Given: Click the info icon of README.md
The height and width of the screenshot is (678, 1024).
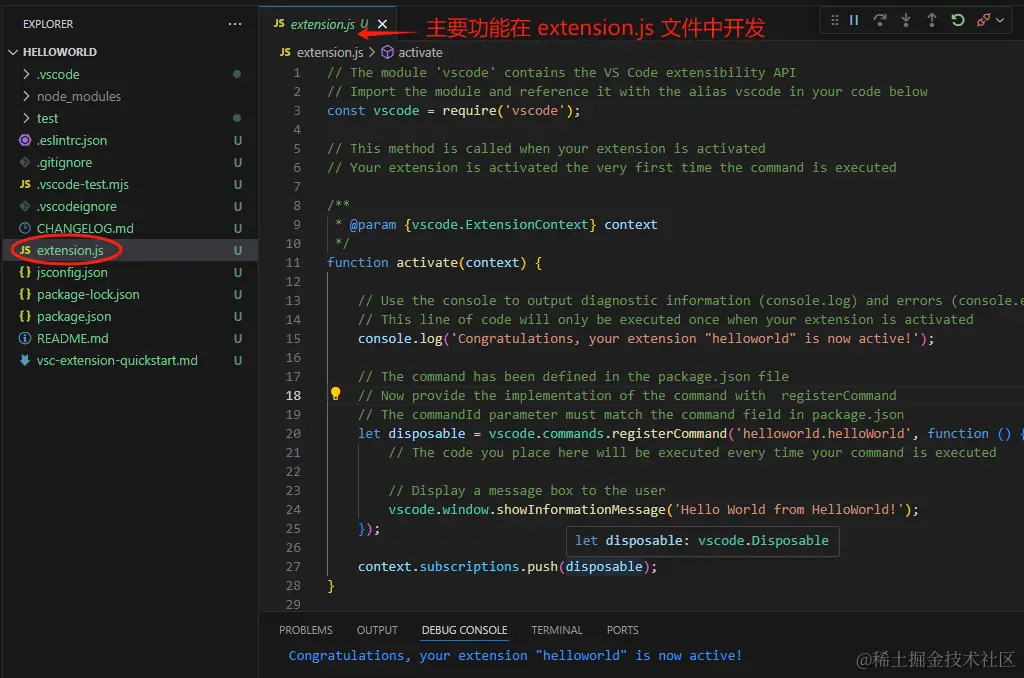Looking at the screenshot, I should coord(25,338).
